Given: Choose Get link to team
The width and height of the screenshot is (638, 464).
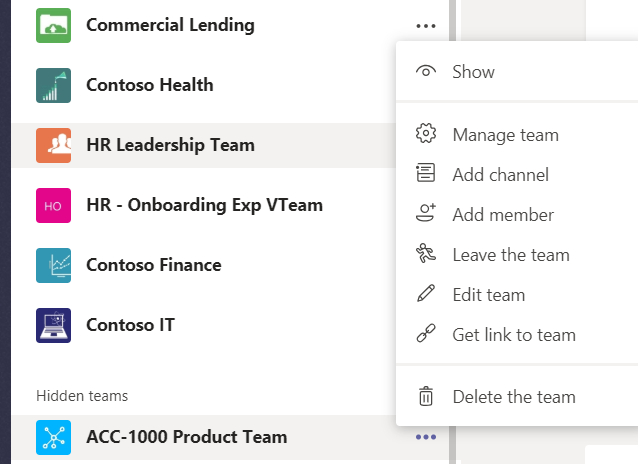Looking at the screenshot, I should pyautogui.click(x=513, y=335).
